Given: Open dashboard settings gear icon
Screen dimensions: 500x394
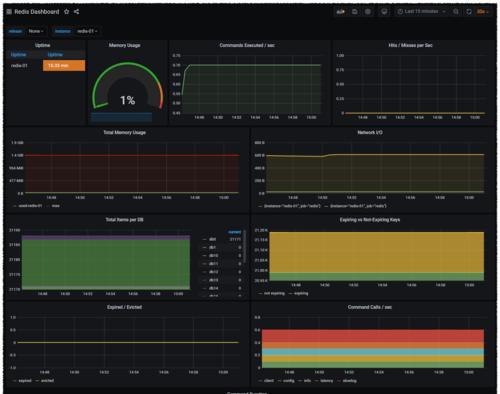Looking at the screenshot, I should (368, 12).
